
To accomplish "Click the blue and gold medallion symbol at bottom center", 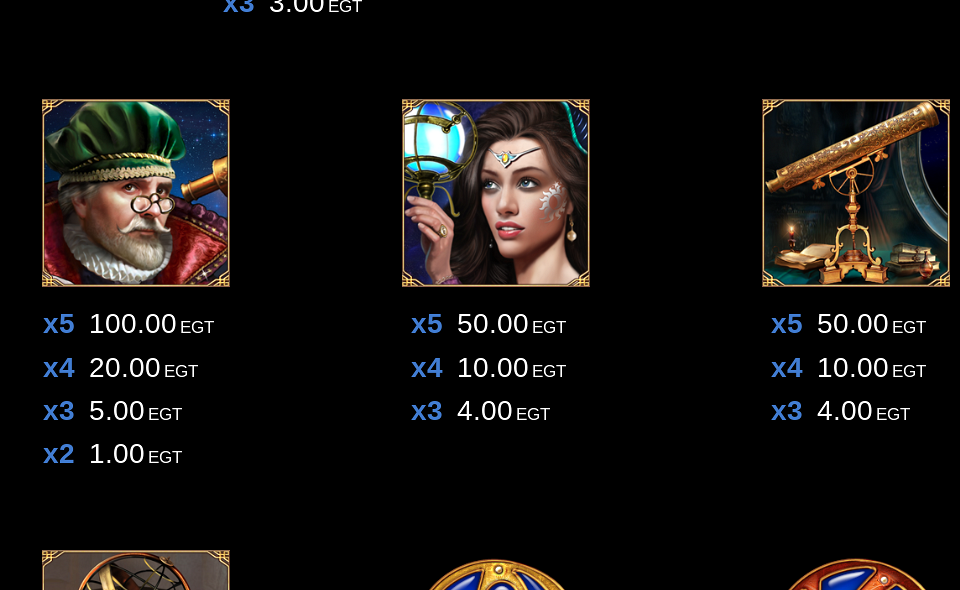I will click(x=495, y=575).
